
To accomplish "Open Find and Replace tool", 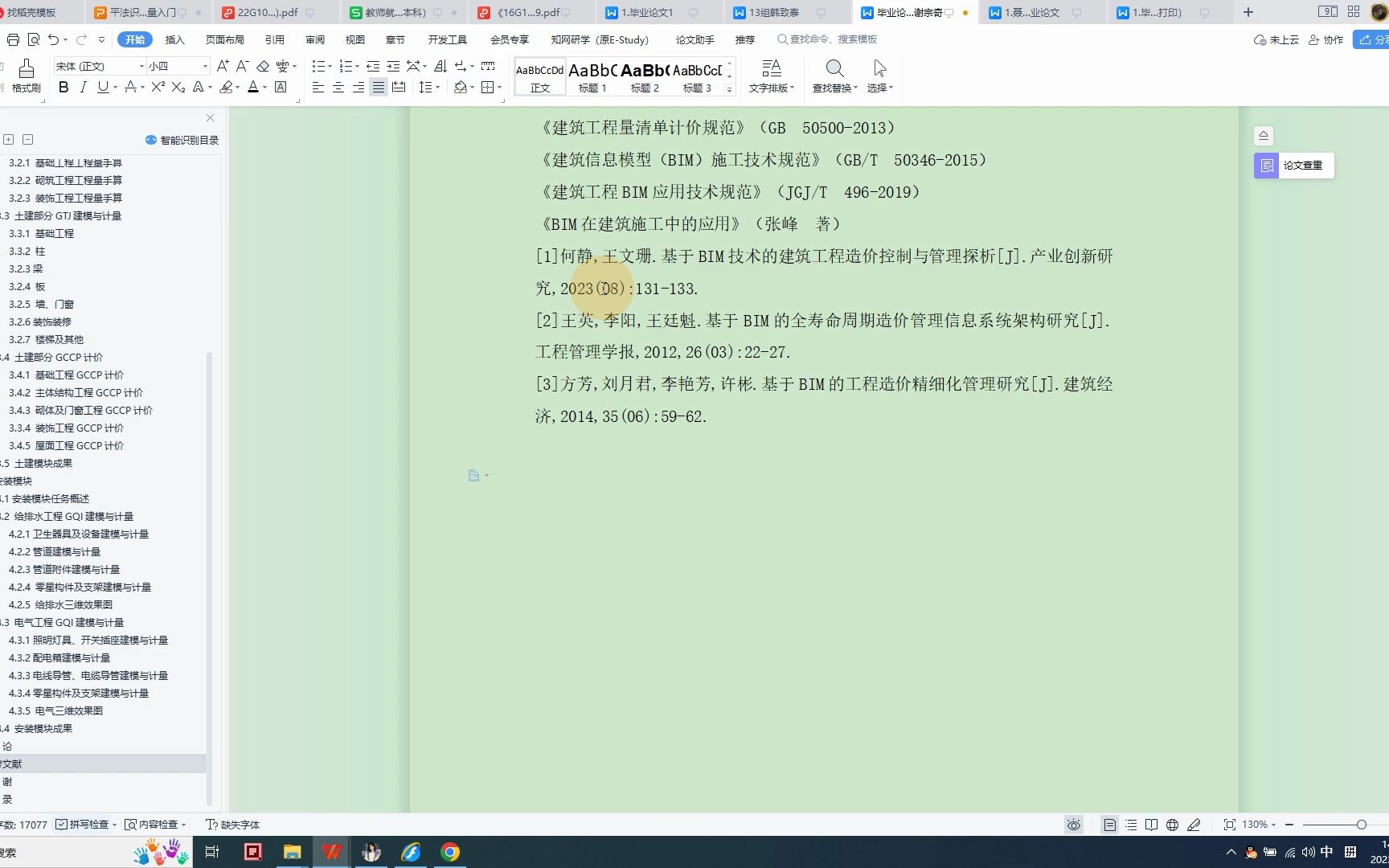I will coord(834,76).
